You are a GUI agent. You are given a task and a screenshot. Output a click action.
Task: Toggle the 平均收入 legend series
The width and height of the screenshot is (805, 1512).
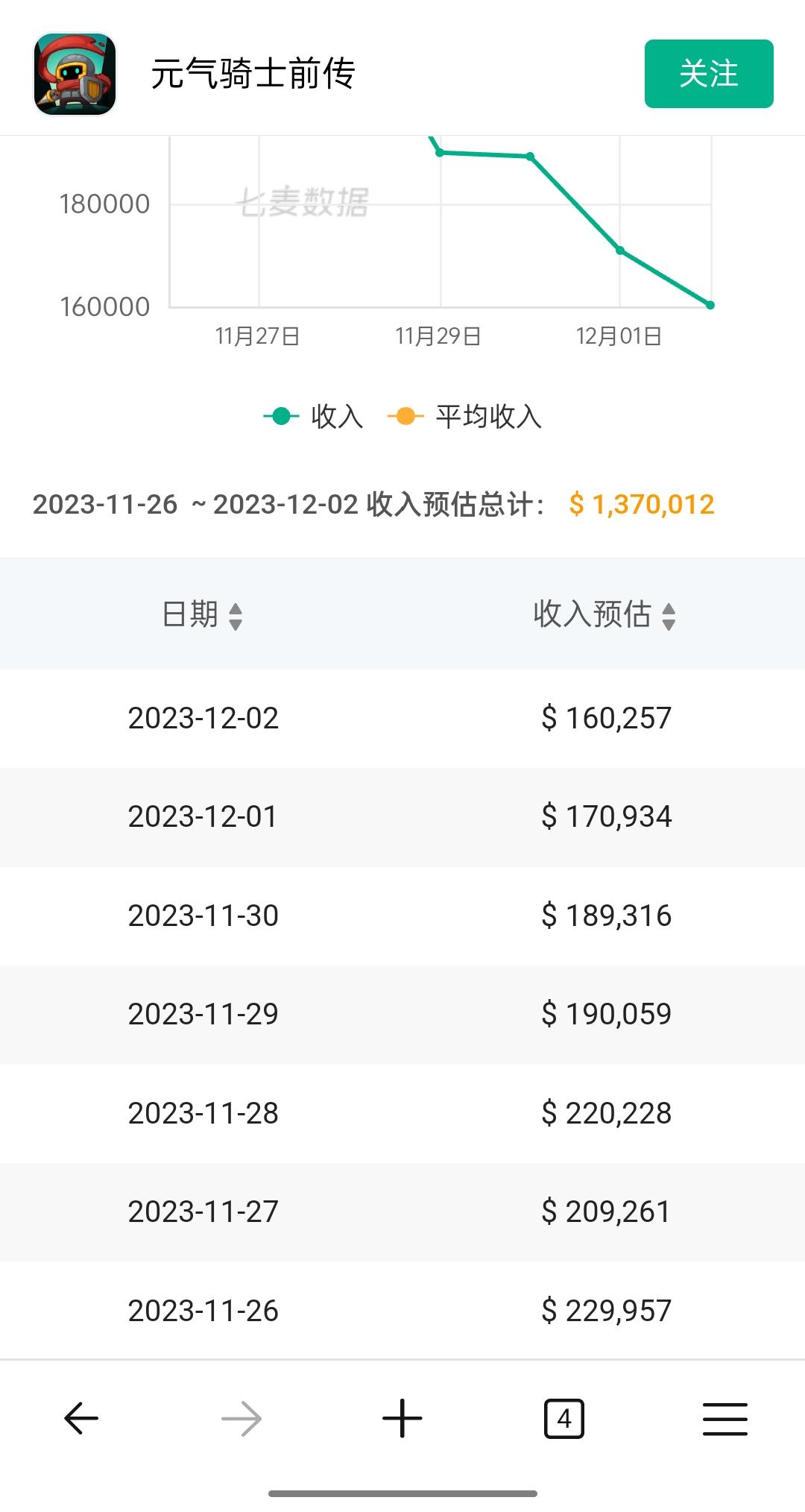pos(464,416)
